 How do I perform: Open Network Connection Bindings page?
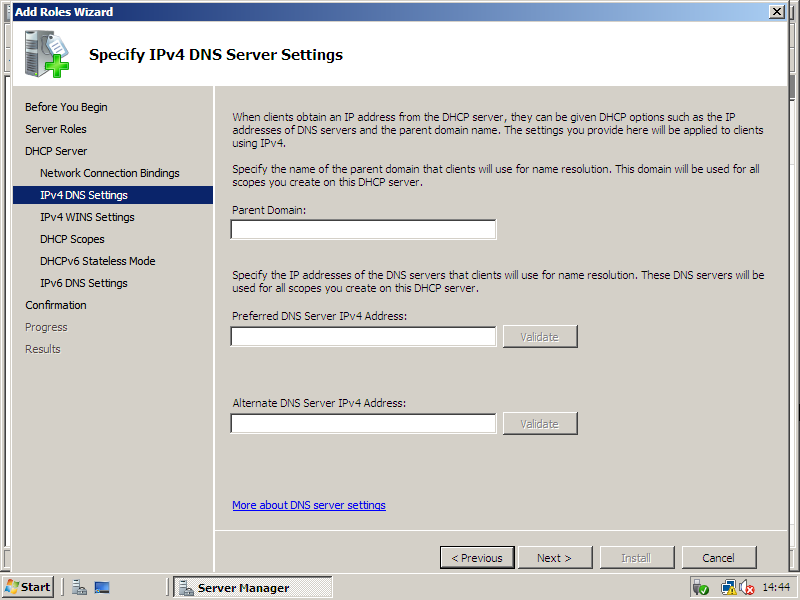[x=110, y=173]
